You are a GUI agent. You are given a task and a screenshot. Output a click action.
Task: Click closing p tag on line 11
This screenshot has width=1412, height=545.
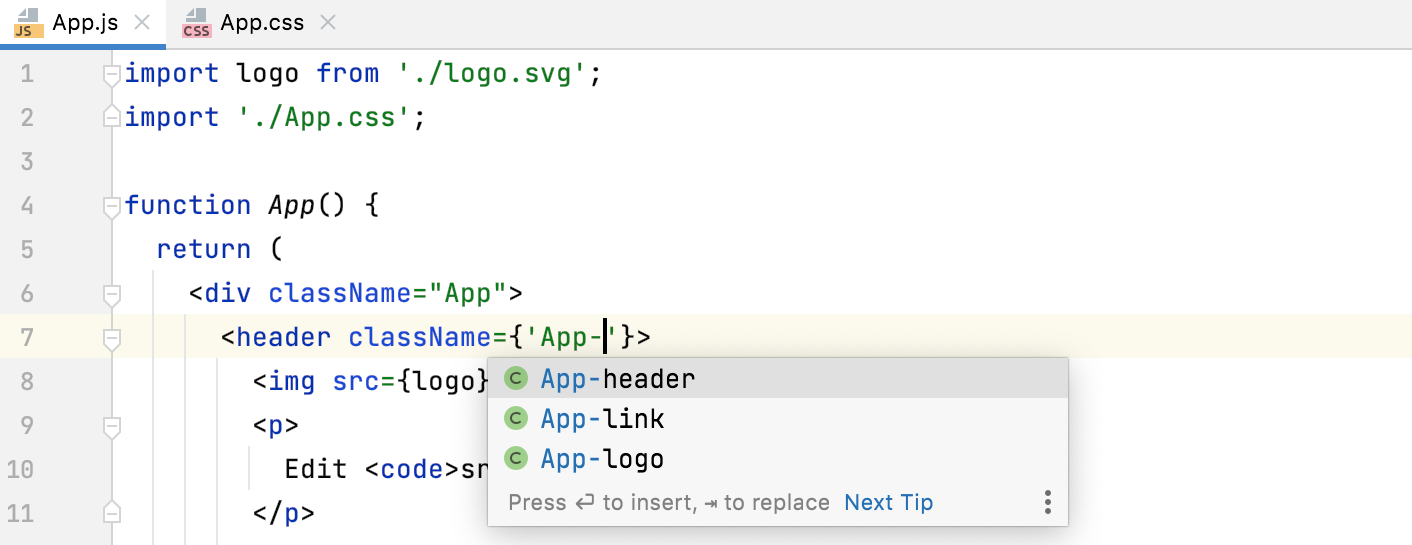tap(284, 514)
